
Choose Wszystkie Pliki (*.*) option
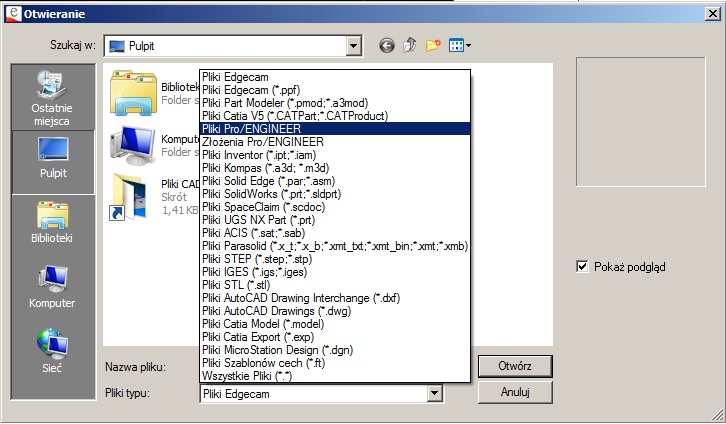pyautogui.click(x=335, y=375)
